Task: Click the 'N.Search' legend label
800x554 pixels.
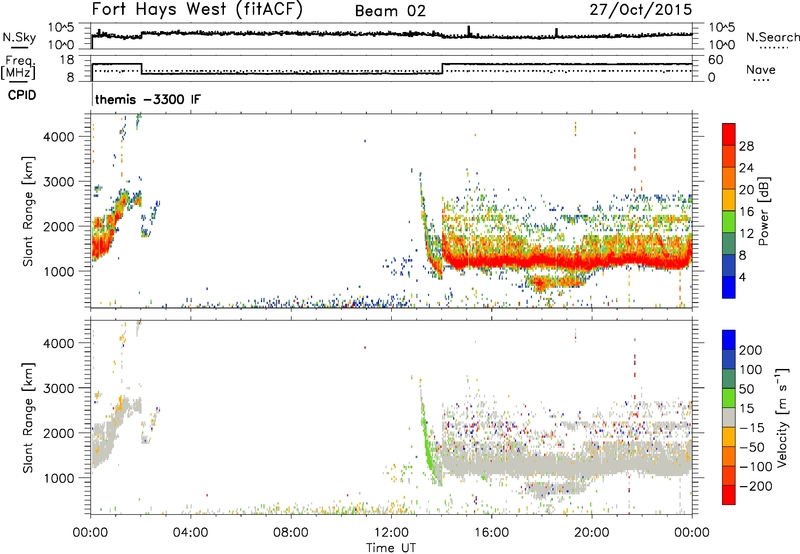Action: pos(772,37)
